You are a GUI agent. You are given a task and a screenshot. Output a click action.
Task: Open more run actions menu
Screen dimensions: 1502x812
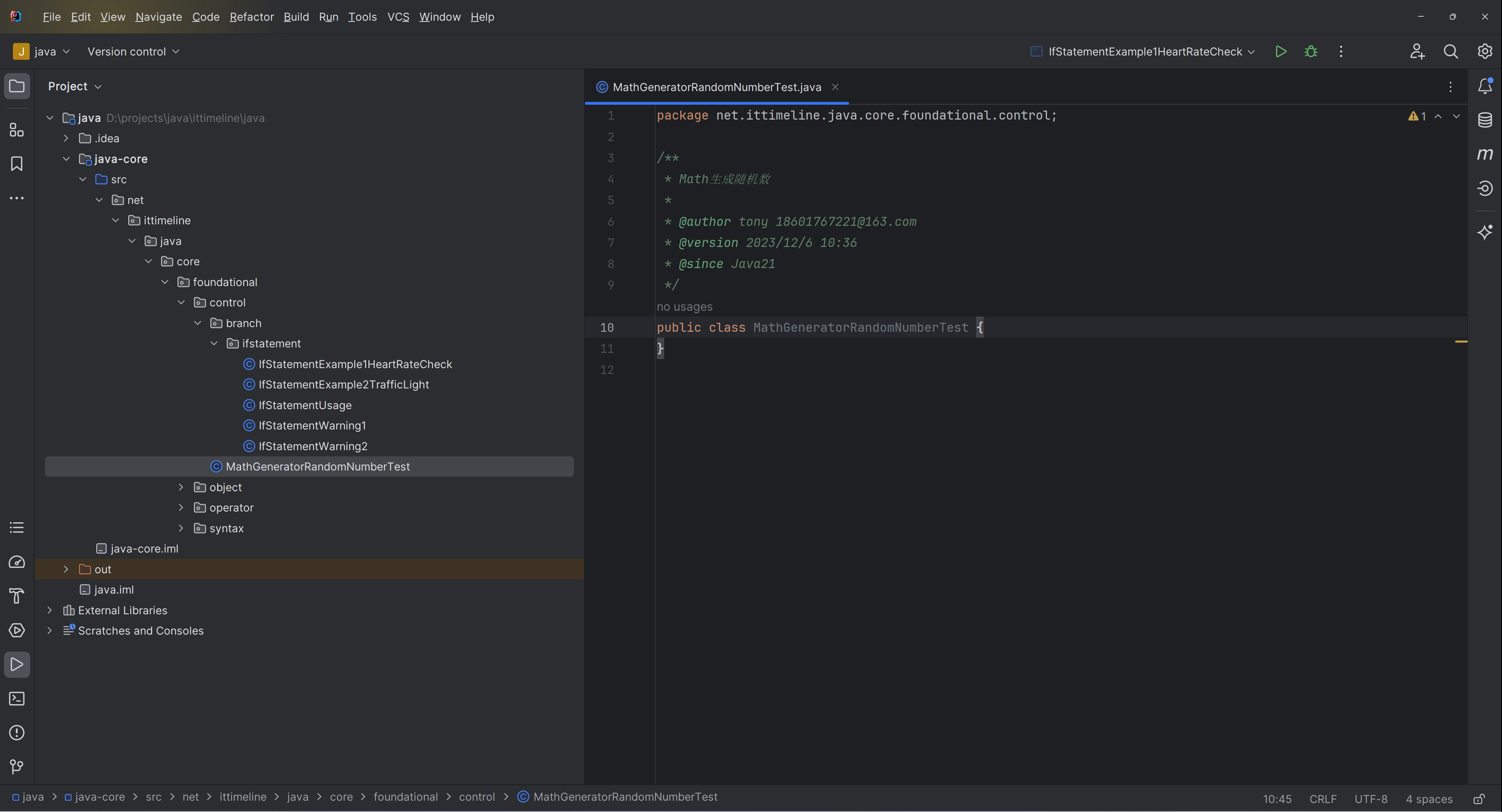[1341, 51]
